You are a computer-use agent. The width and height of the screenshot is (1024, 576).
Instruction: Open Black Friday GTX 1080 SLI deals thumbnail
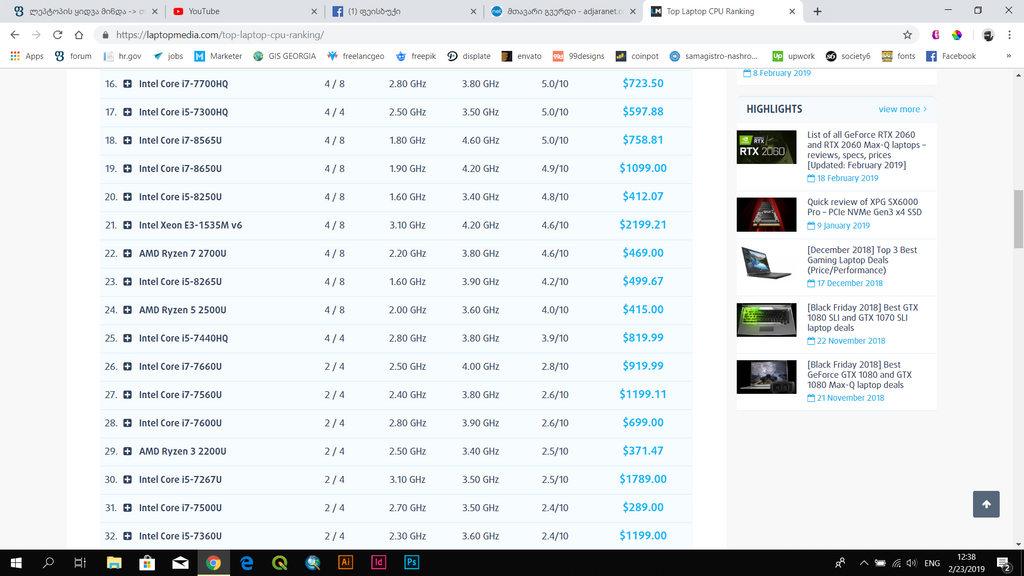766,319
